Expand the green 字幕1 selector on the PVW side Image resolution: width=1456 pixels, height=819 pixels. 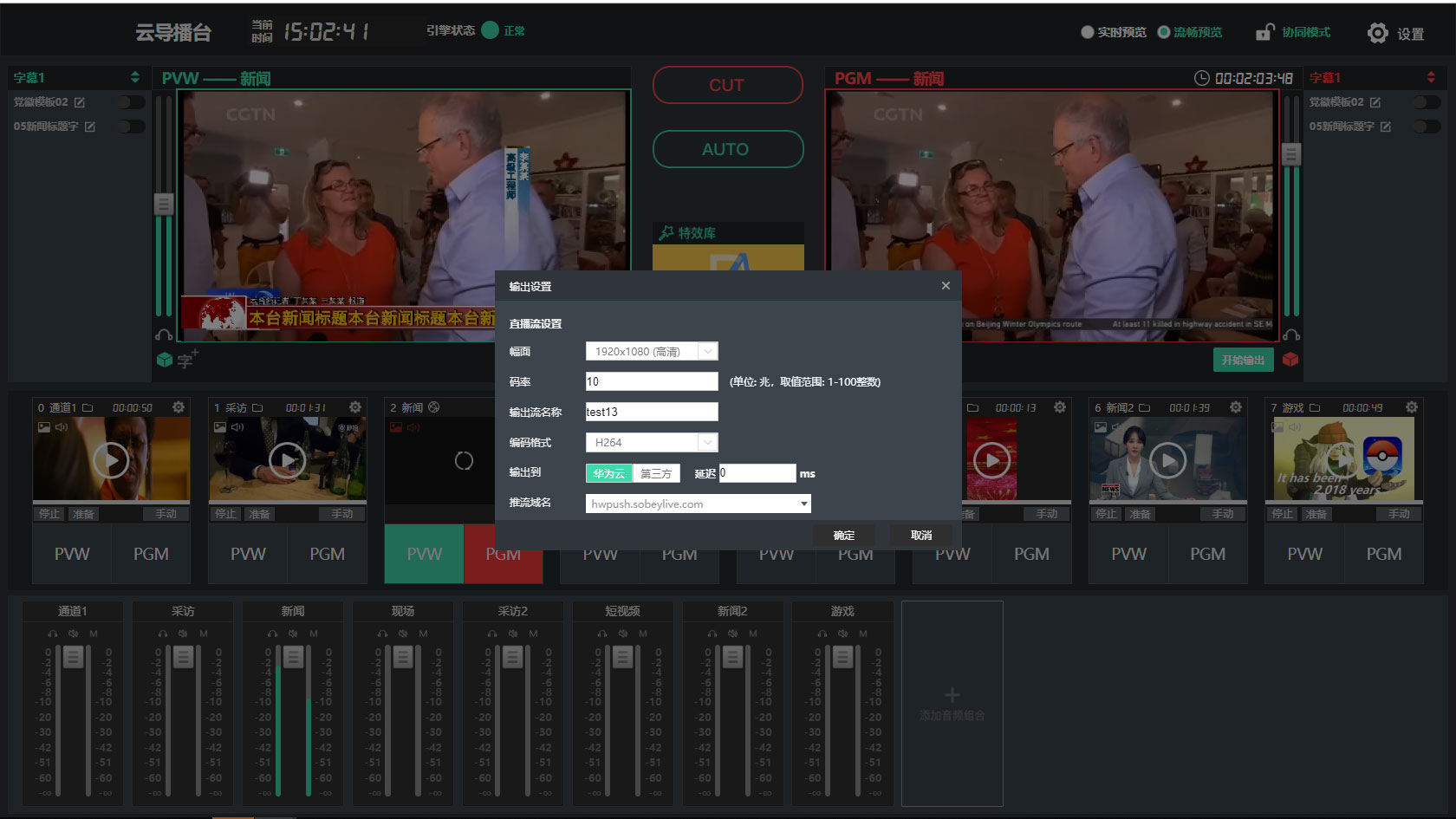click(x=135, y=77)
